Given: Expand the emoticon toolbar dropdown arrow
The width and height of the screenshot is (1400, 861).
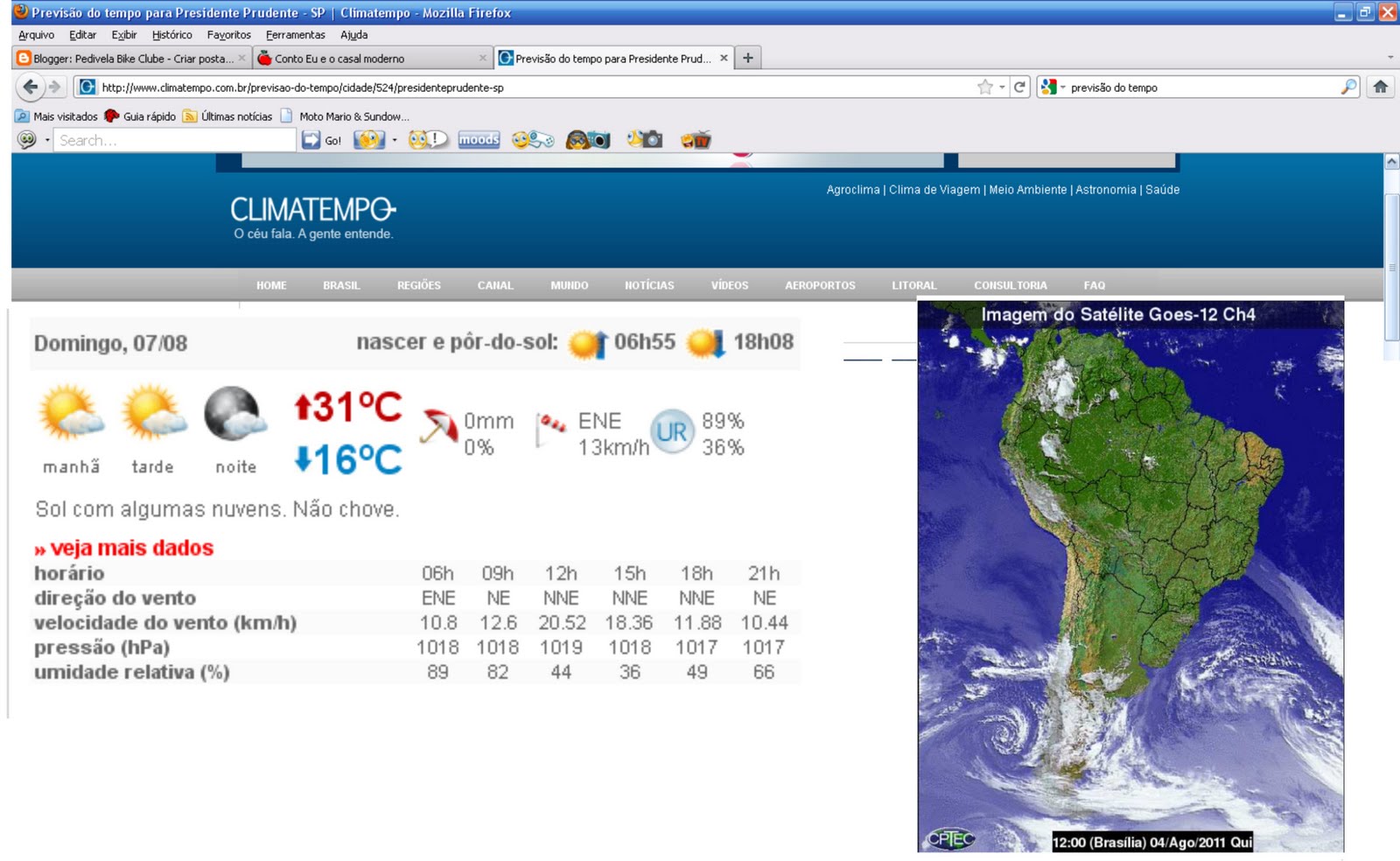Looking at the screenshot, I should coord(395,140).
